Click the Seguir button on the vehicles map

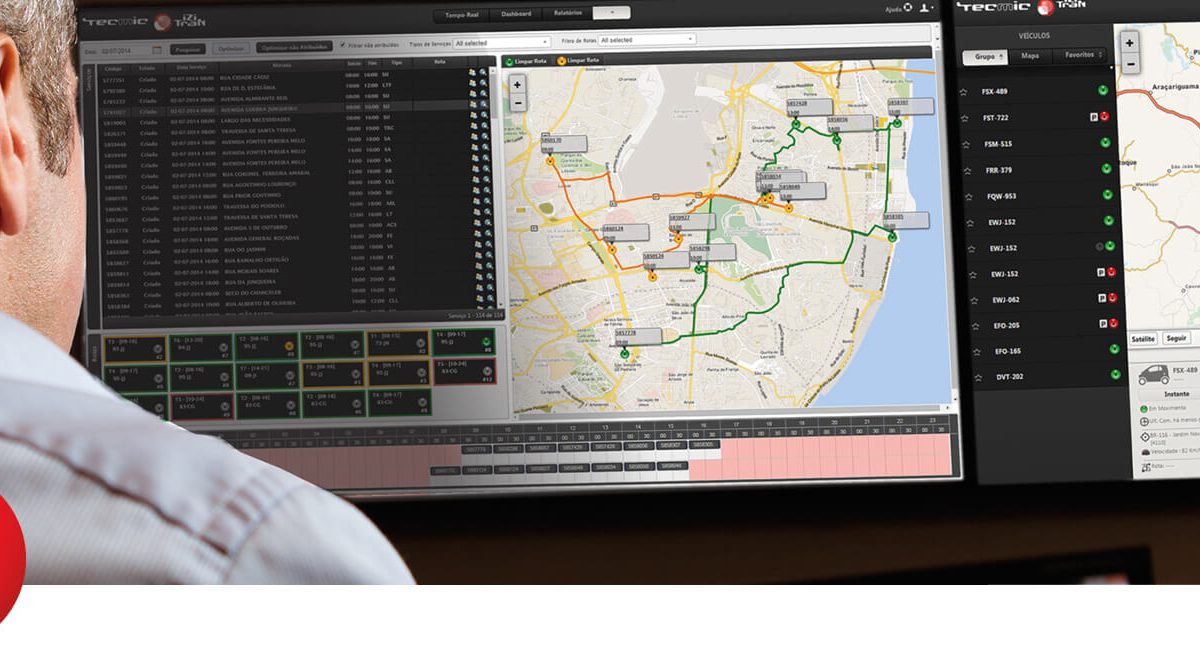point(1177,338)
